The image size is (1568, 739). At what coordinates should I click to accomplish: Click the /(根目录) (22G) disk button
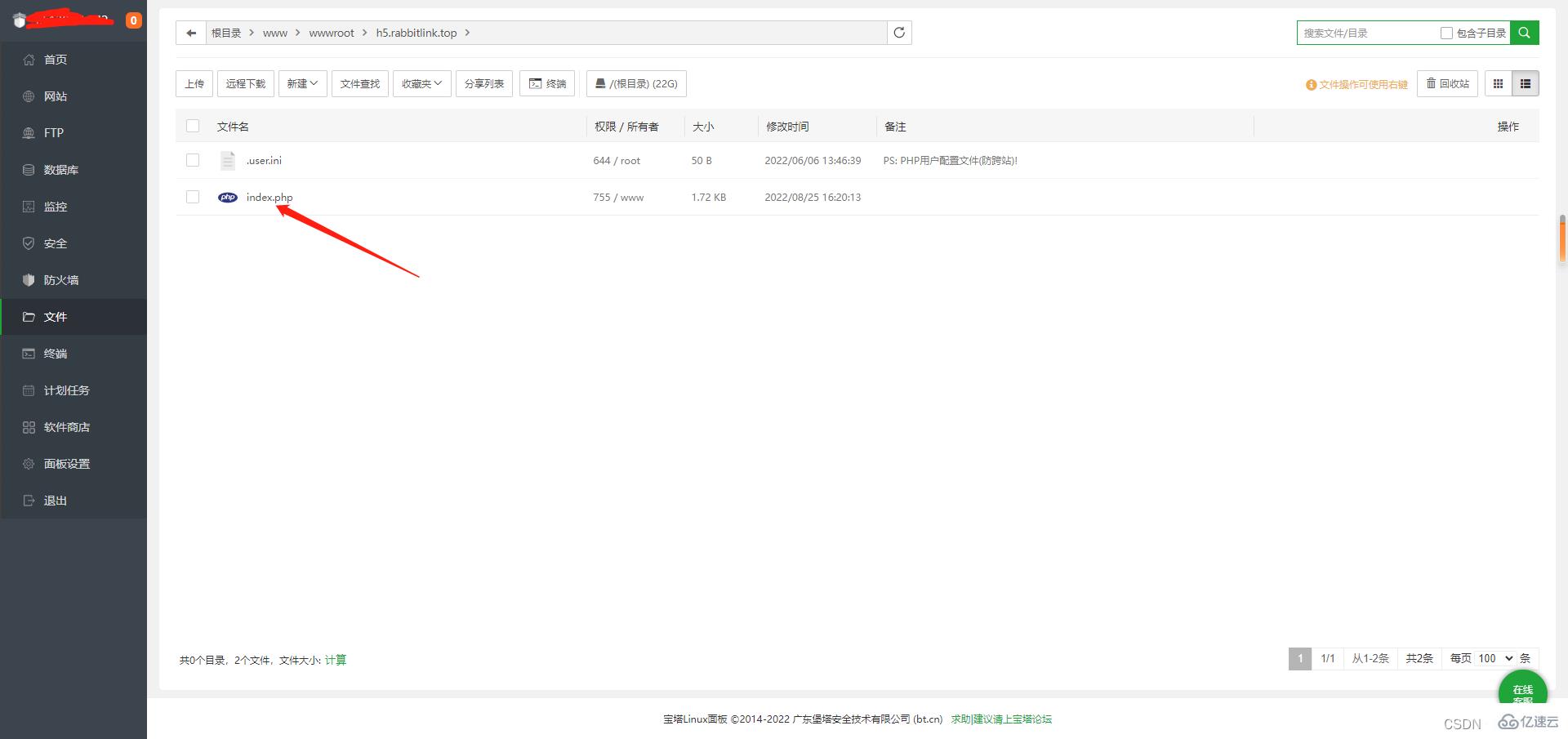(x=636, y=83)
